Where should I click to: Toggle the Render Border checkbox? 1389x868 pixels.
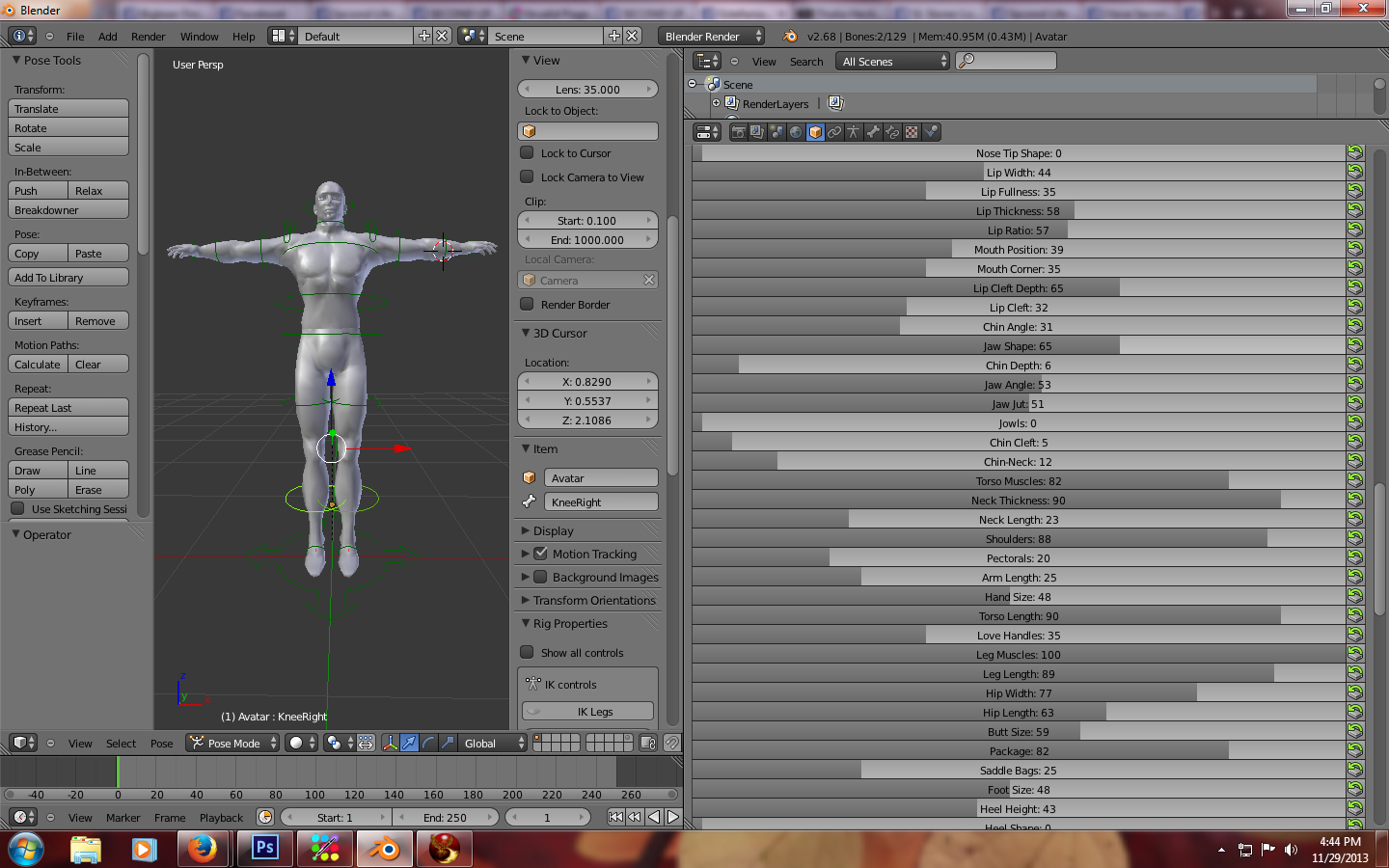click(x=527, y=304)
